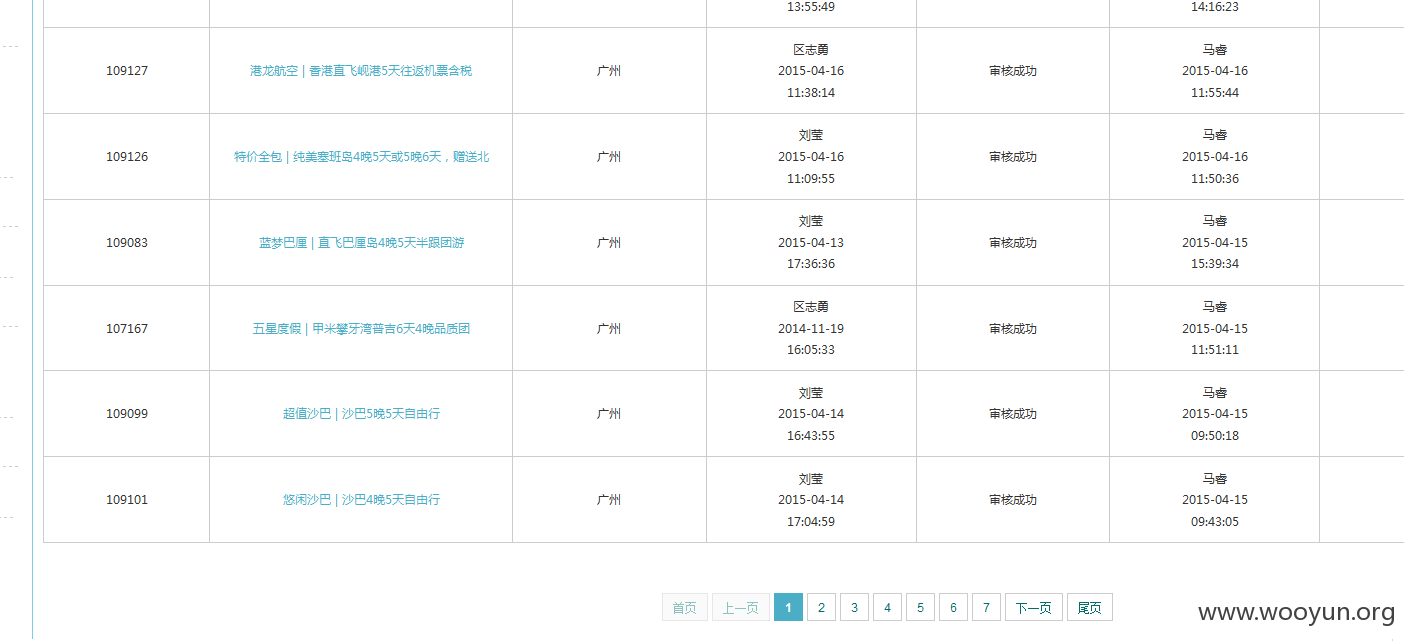
Task: Open the 超值沙巴 沙巴5晚5天自由行 link
Action: tap(361, 414)
